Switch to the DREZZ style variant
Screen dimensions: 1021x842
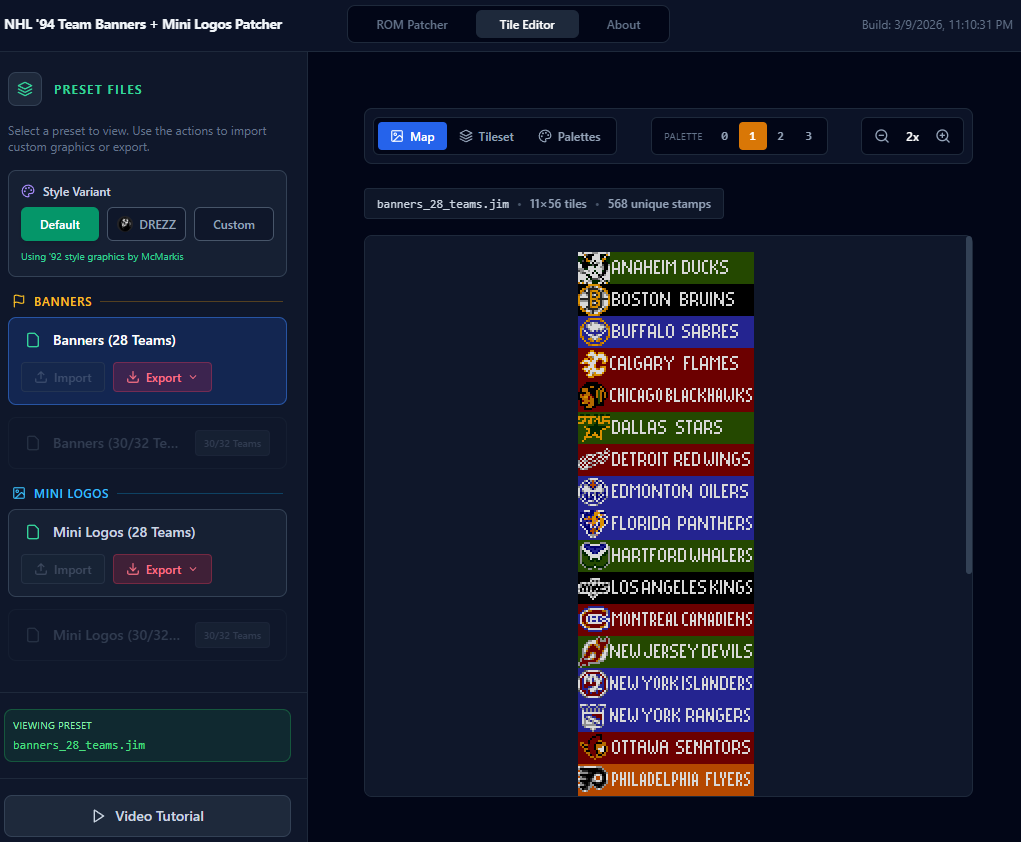click(146, 225)
